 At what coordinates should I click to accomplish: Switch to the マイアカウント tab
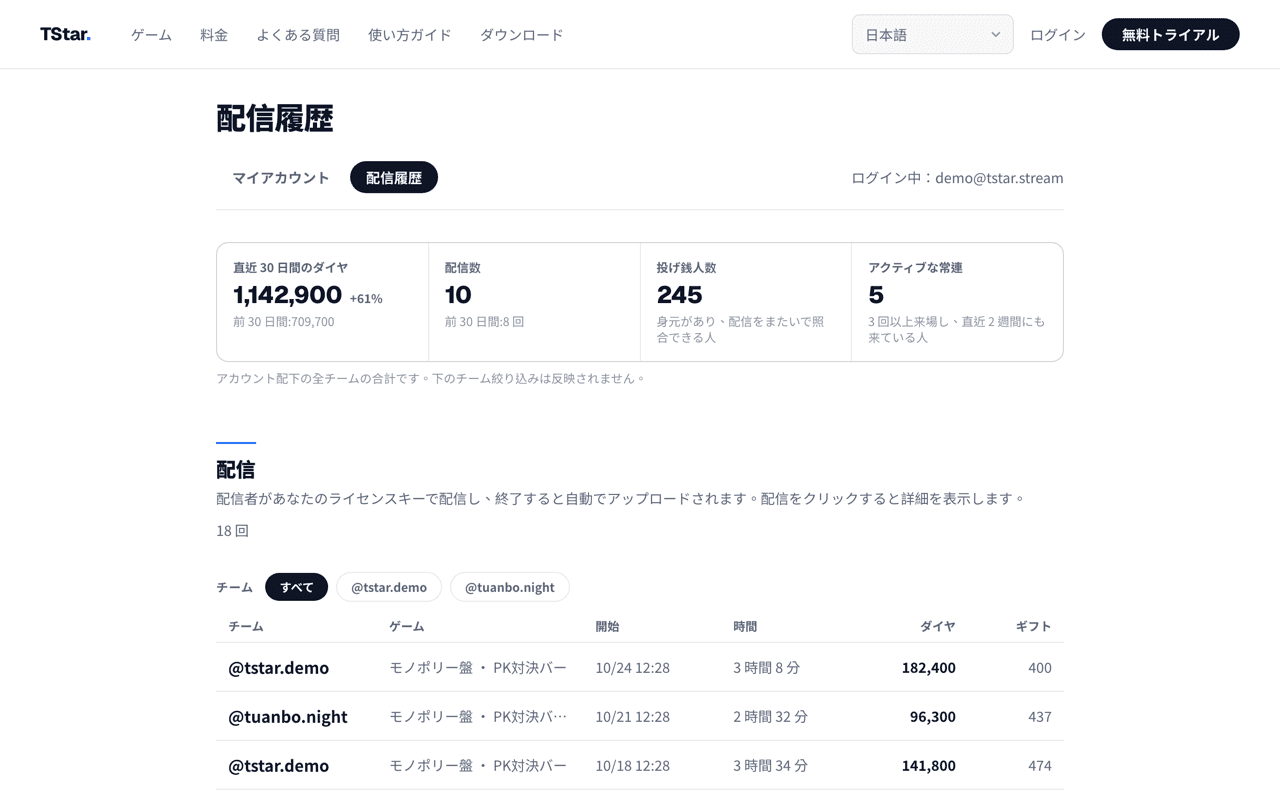pyautogui.click(x=281, y=177)
